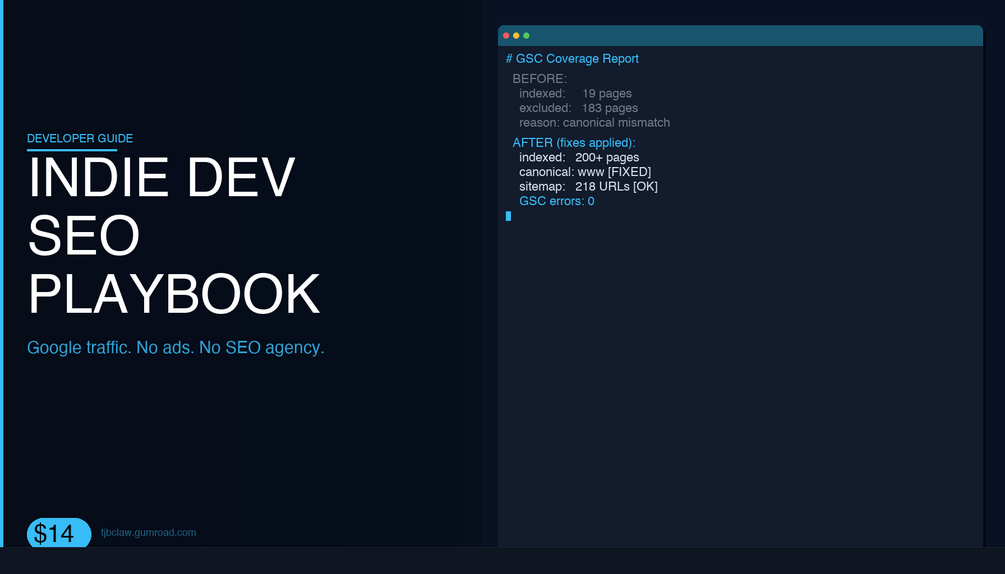Click the 'AFTER (fixes applied):' line
This screenshot has width=1005, height=574.
[574, 143]
